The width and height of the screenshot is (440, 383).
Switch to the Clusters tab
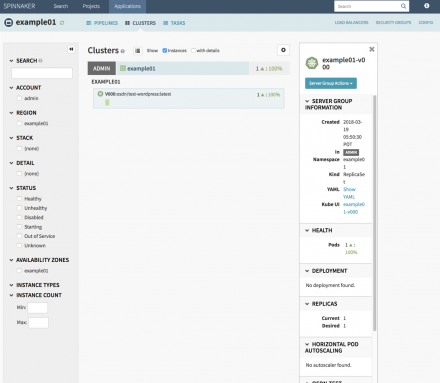click(140, 23)
